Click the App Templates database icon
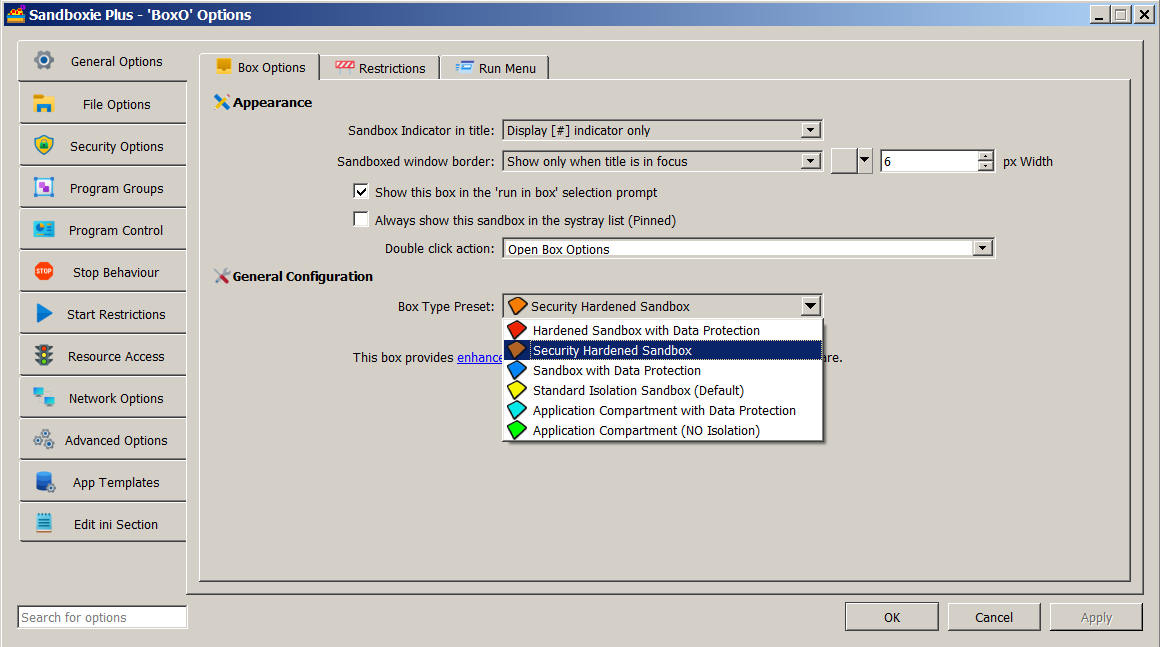The width and height of the screenshot is (1160, 647). click(x=44, y=482)
